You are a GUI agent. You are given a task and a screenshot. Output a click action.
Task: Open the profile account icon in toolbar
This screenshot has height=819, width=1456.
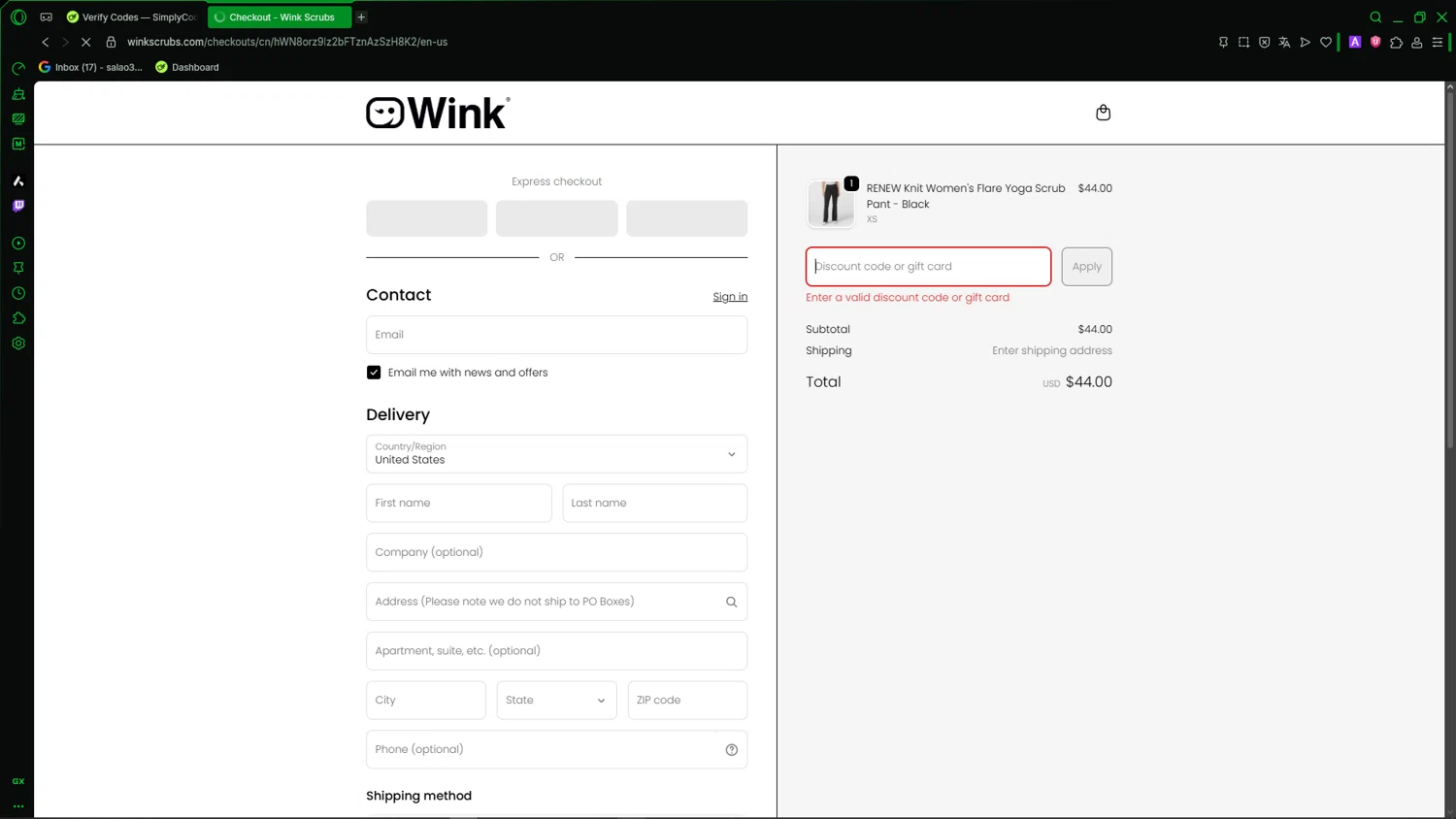(1417, 43)
